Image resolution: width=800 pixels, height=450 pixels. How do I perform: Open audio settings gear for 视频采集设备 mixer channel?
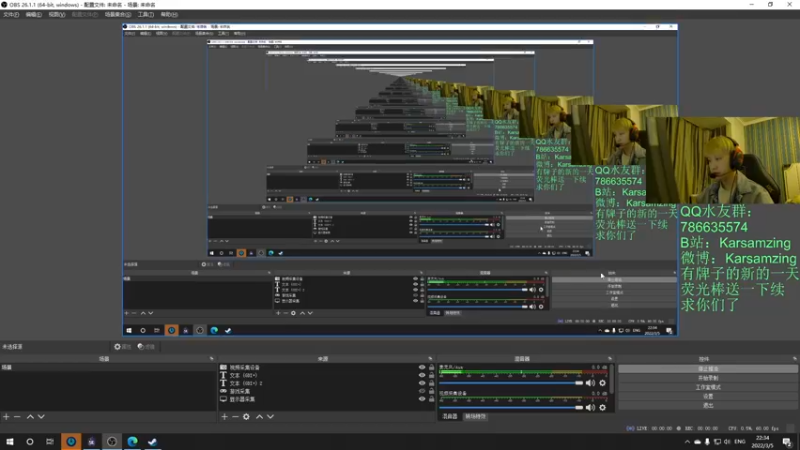coord(603,408)
